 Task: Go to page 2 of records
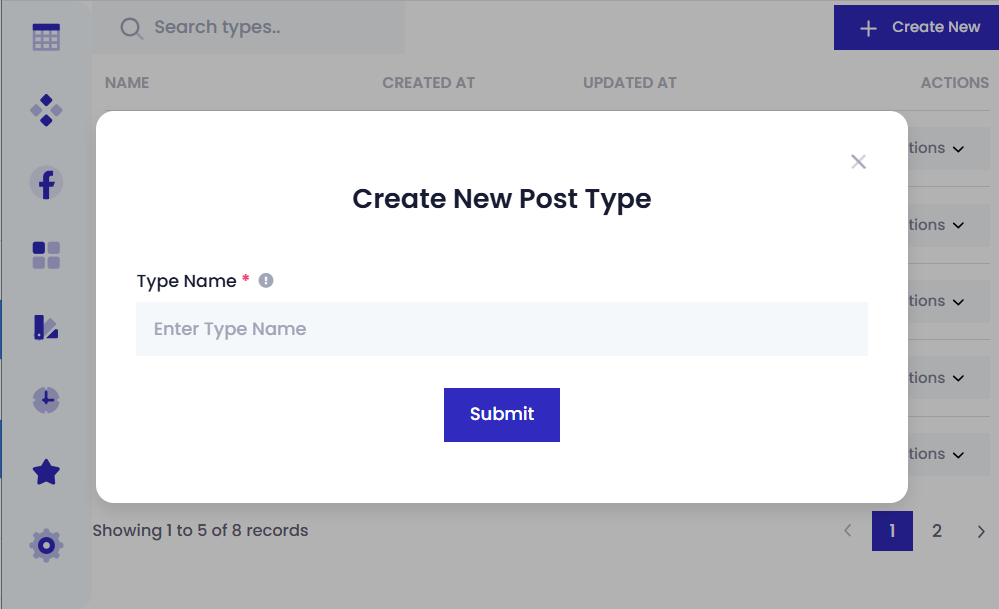pyautogui.click(x=937, y=531)
